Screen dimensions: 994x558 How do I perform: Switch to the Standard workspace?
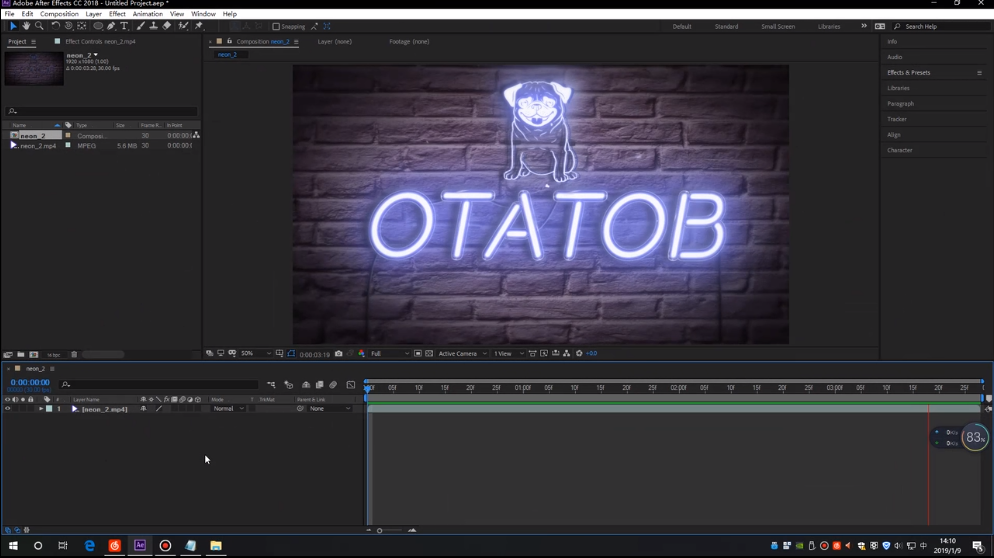tap(726, 27)
